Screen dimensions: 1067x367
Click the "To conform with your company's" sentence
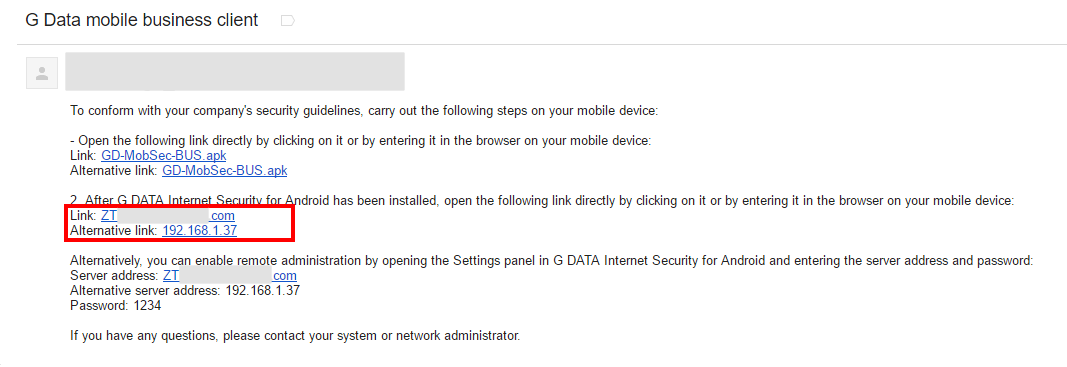pyautogui.click(x=364, y=111)
